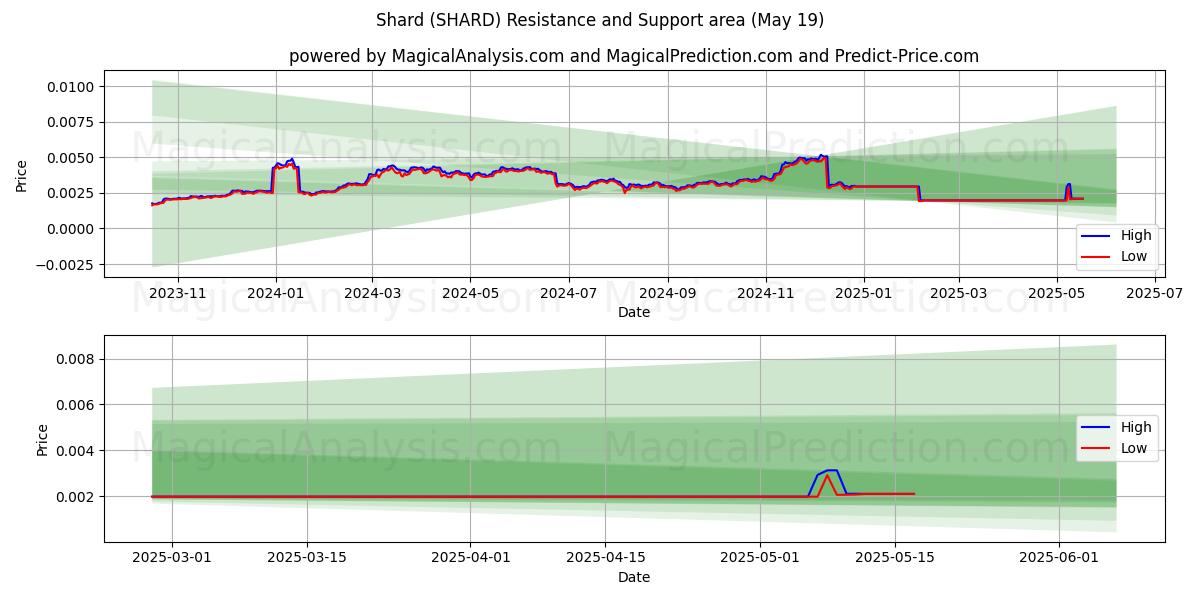Click the 2024-07 date tick label

(568, 294)
